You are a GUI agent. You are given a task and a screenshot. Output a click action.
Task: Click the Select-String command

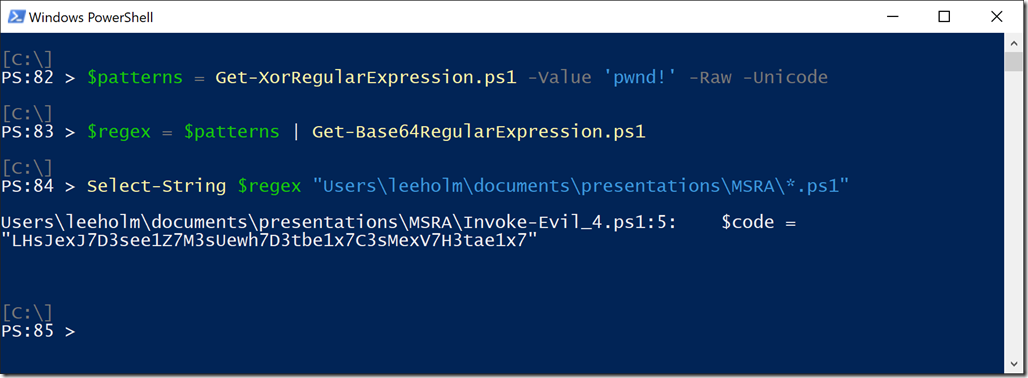tap(157, 187)
